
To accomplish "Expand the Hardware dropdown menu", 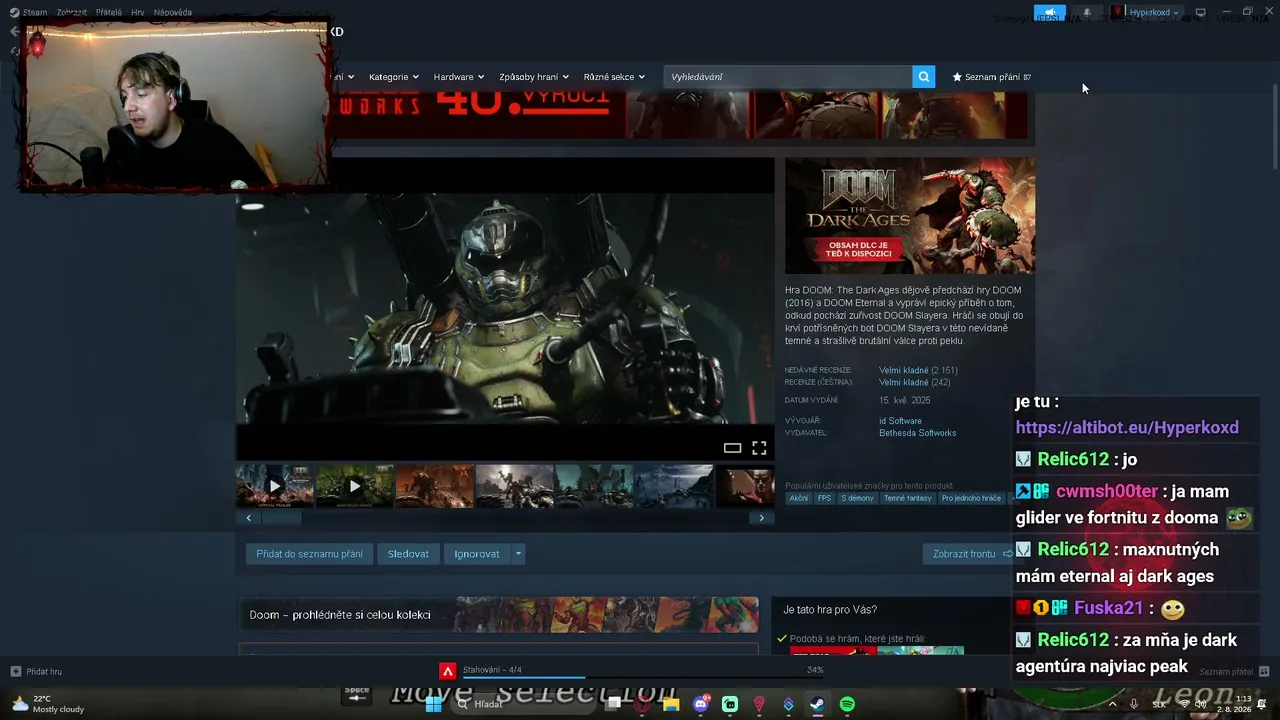I will click(458, 77).
